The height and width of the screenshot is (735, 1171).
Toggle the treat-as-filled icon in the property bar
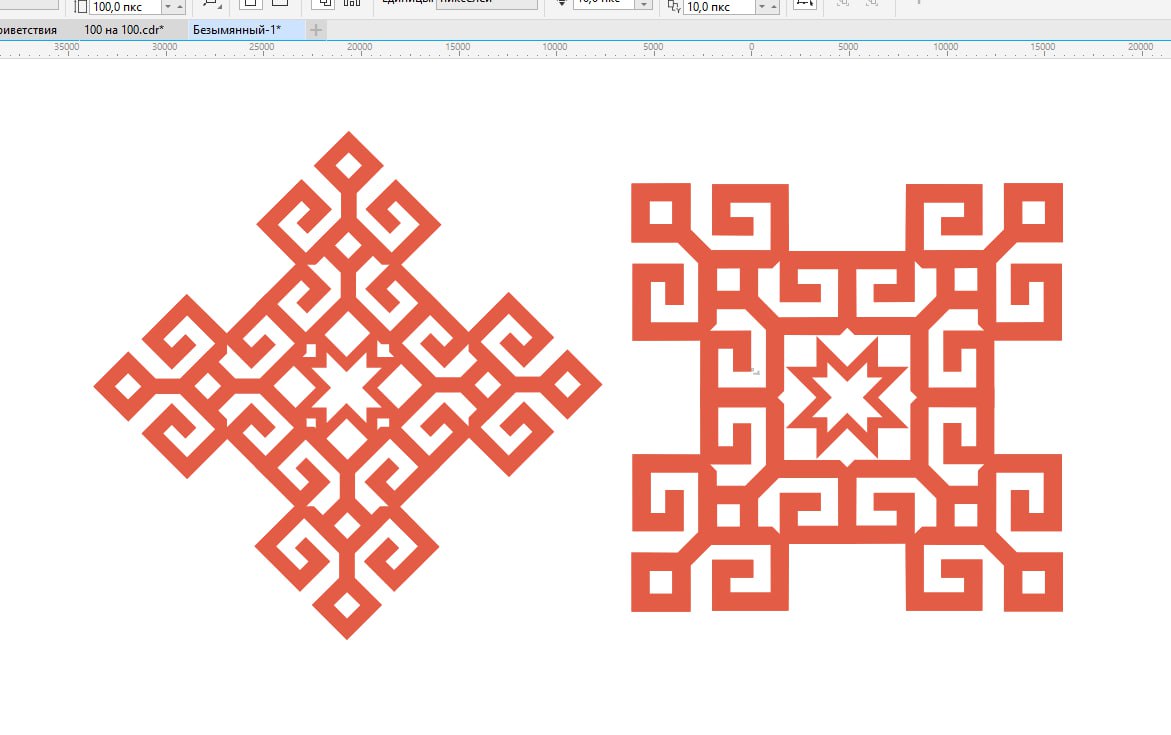click(x=804, y=5)
